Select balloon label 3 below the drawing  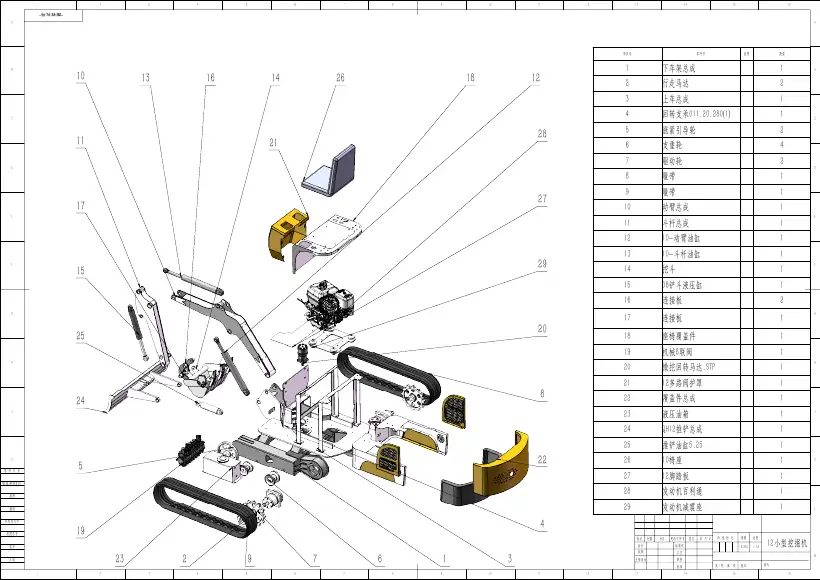(x=510, y=559)
